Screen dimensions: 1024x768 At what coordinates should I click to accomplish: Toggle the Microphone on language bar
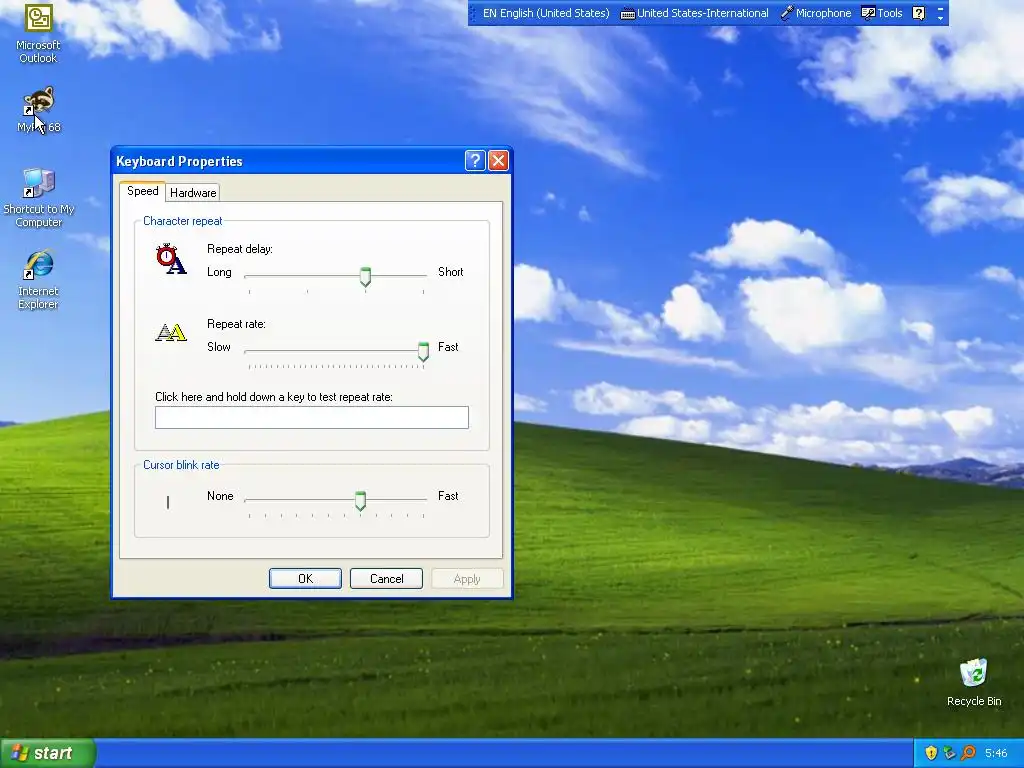pyautogui.click(x=816, y=13)
